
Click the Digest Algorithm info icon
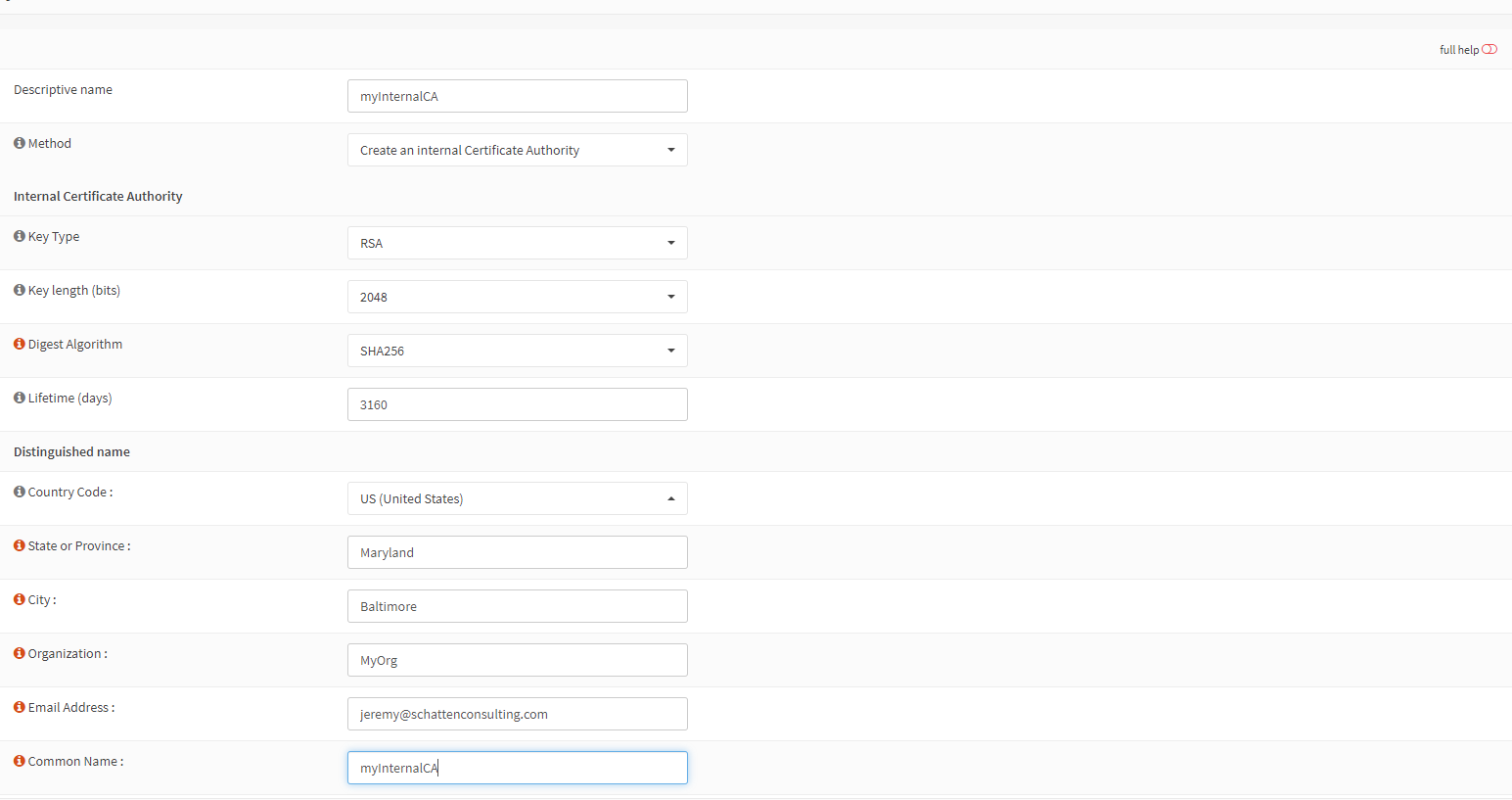20,344
